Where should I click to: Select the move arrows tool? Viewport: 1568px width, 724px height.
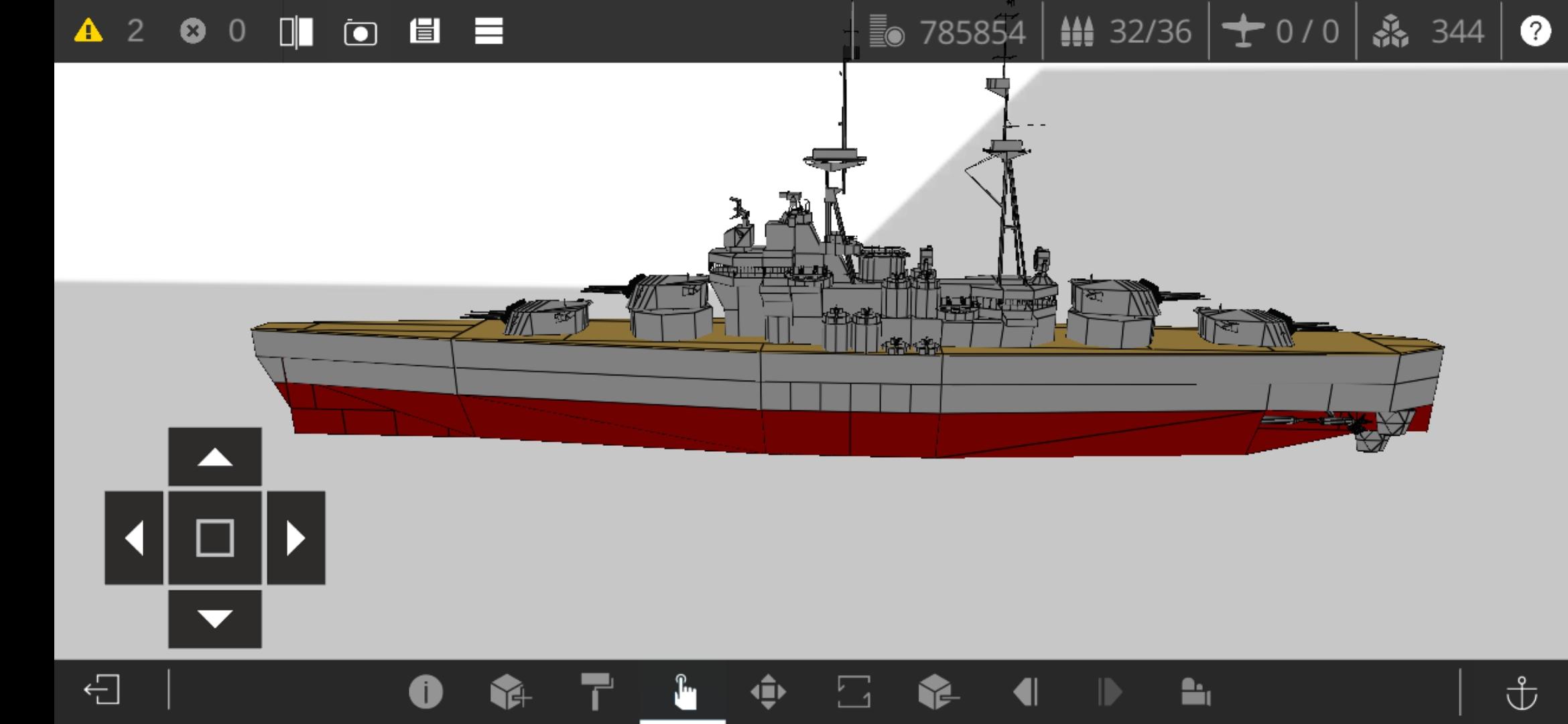tap(768, 691)
